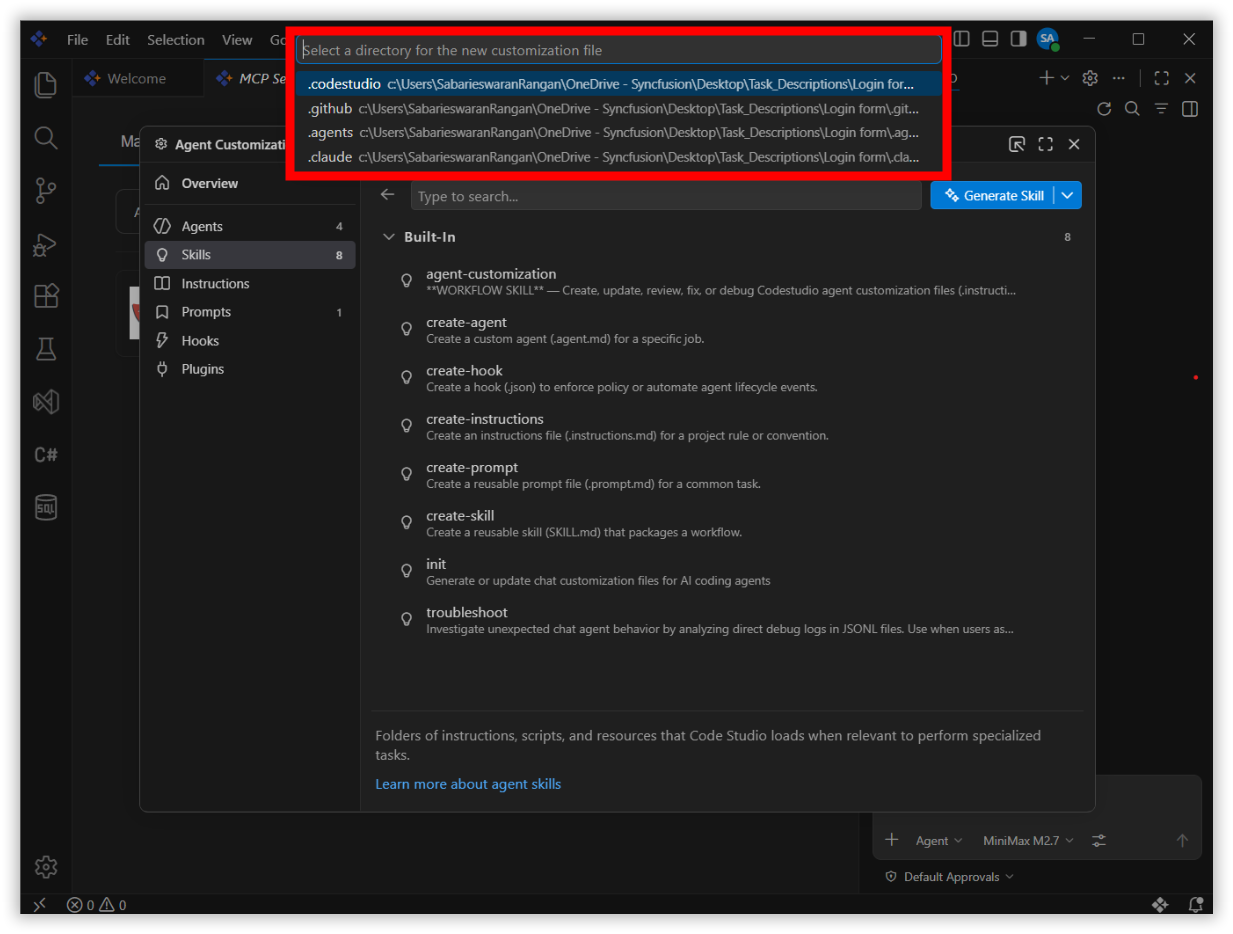Image resolution: width=1233 pixels, height=934 pixels.
Task: Open Learn more about agent skills link
Action: click(468, 784)
